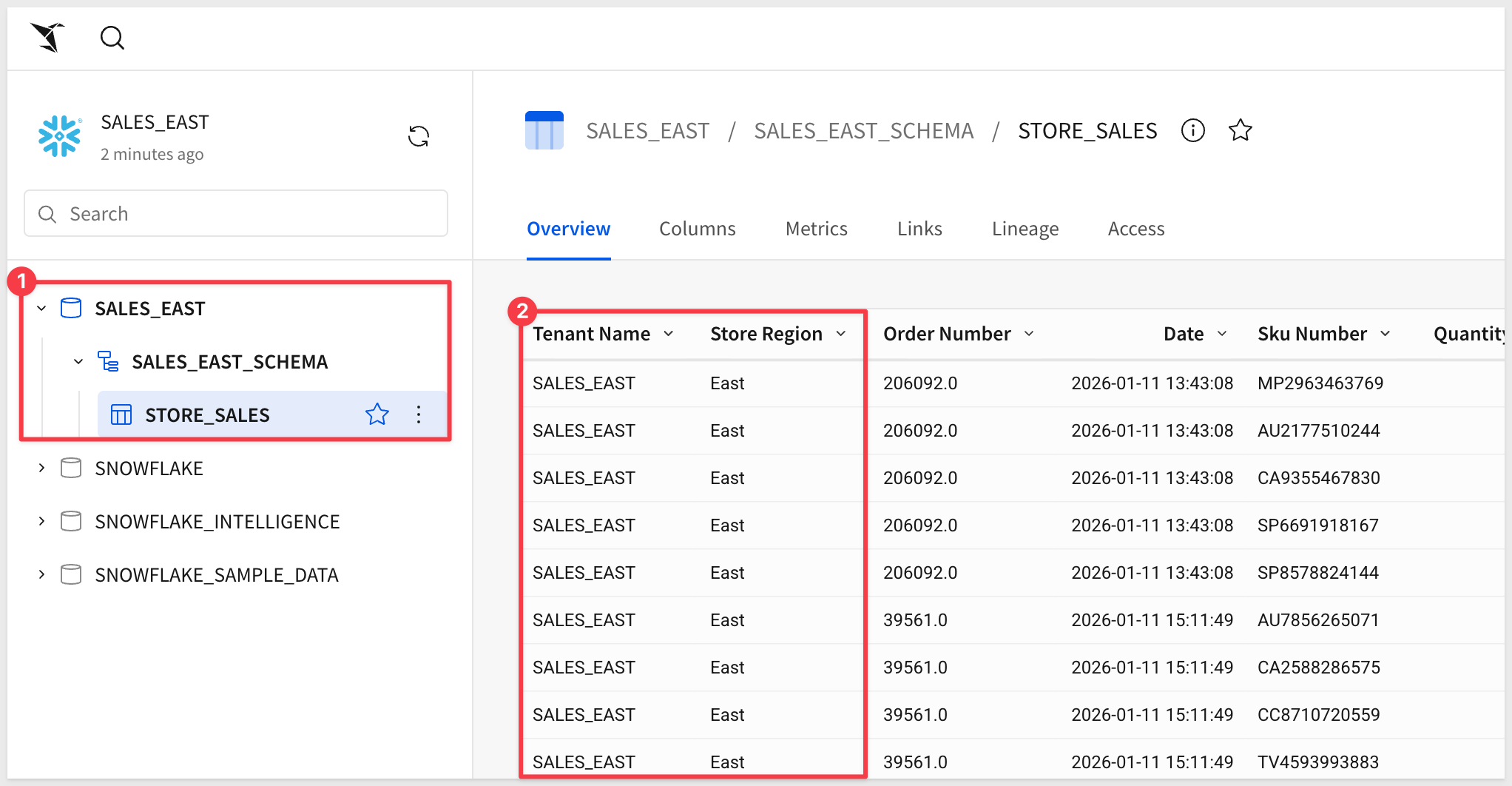Click SALES_EAST breadcrumb link
This screenshot has width=1512, height=786.
pyautogui.click(x=647, y=131)
